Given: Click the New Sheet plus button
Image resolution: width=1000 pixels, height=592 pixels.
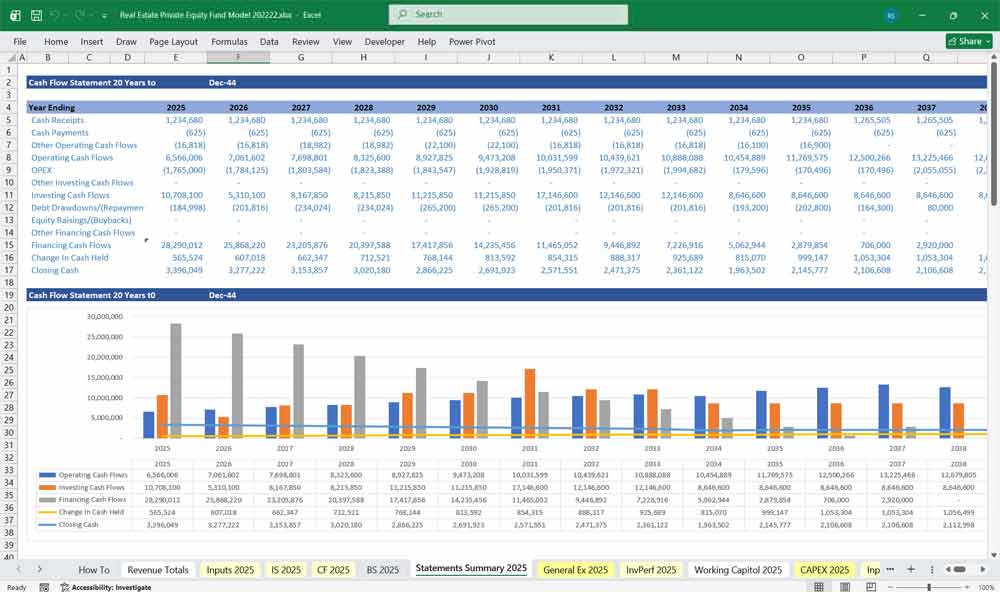Looking at the screenshot, I should click(911, 569).
